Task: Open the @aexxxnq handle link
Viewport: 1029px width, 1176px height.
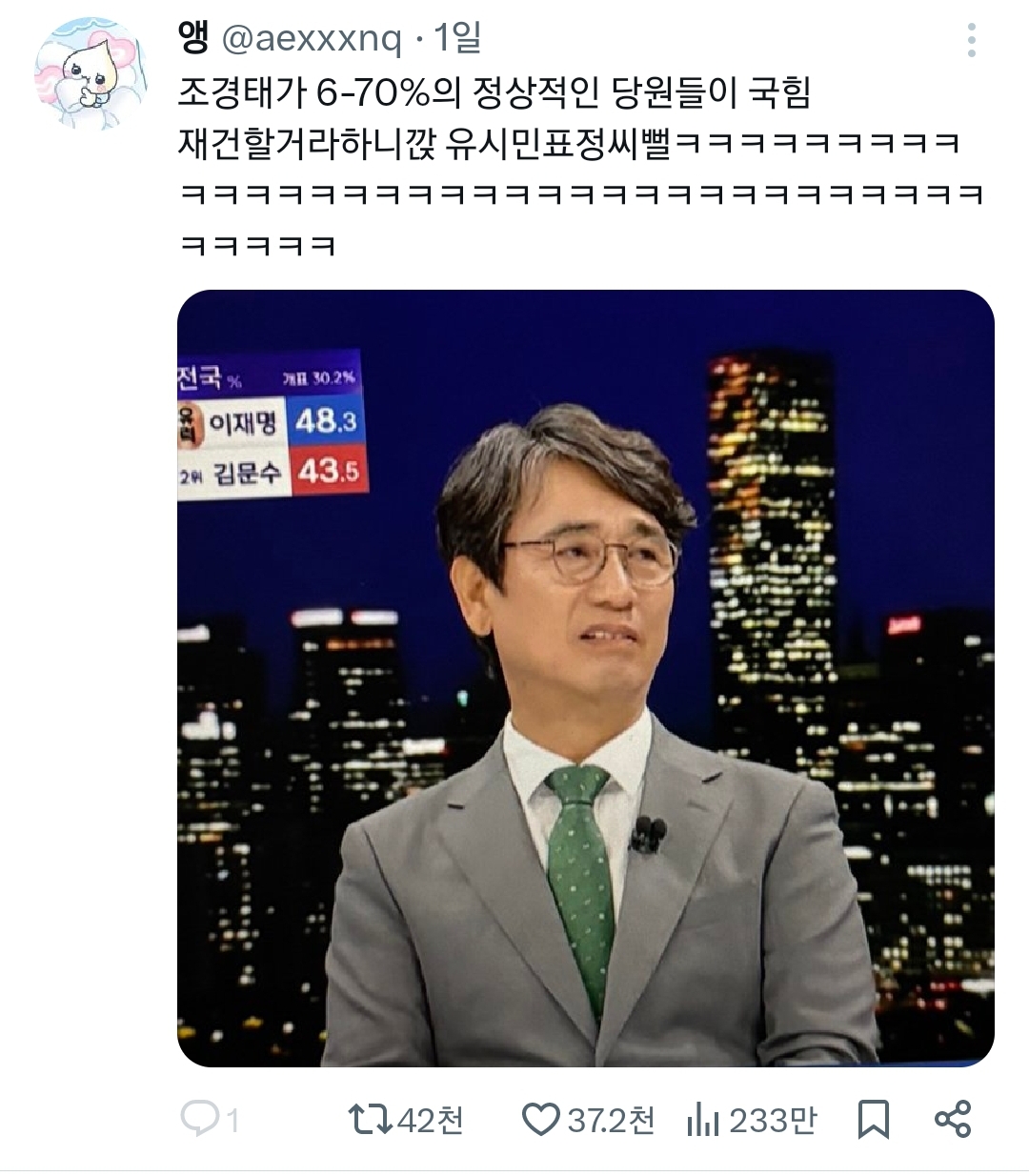Action: [x=312, y=40]
